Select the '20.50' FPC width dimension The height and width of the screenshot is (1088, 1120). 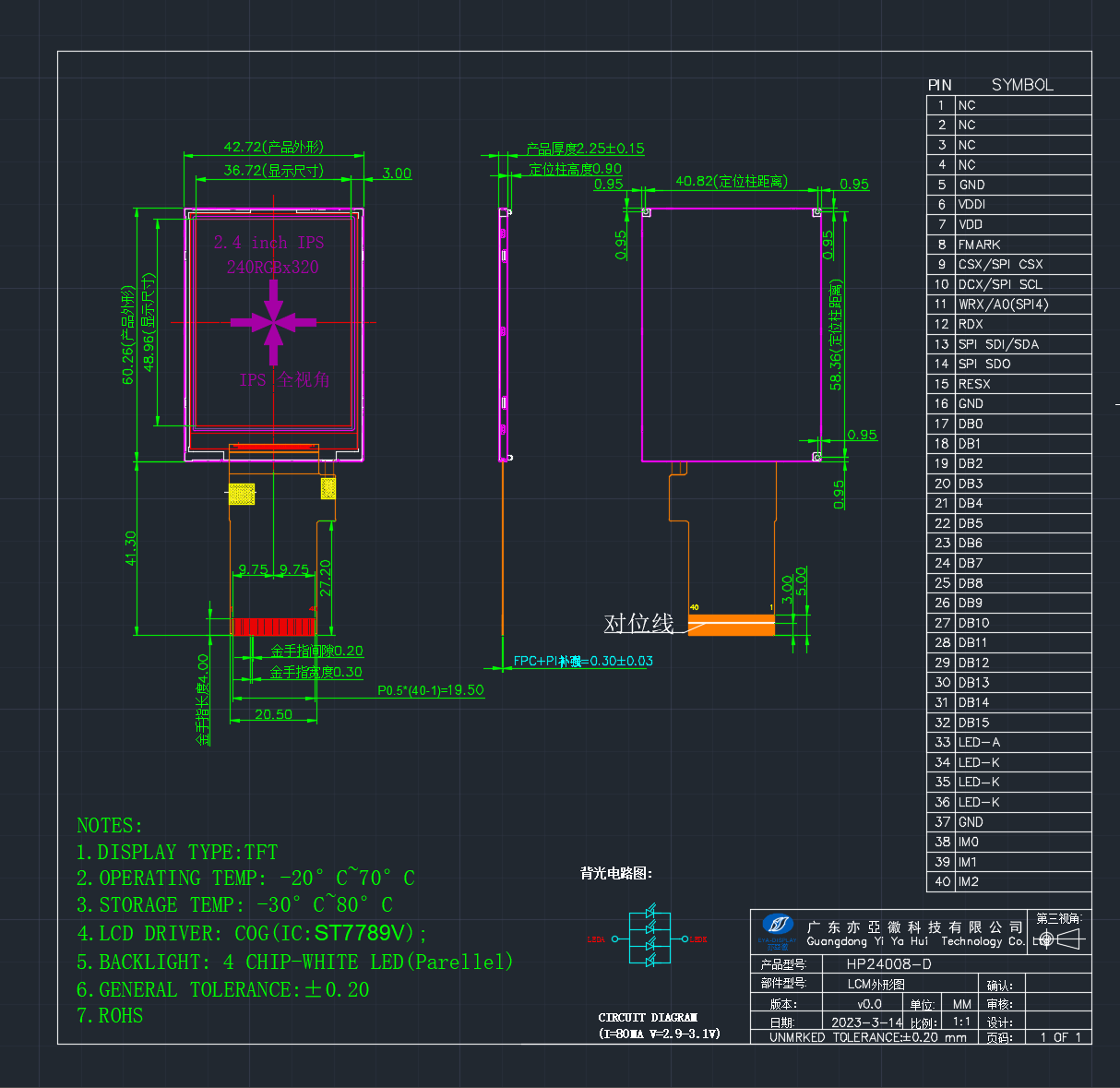pos(273,714)
